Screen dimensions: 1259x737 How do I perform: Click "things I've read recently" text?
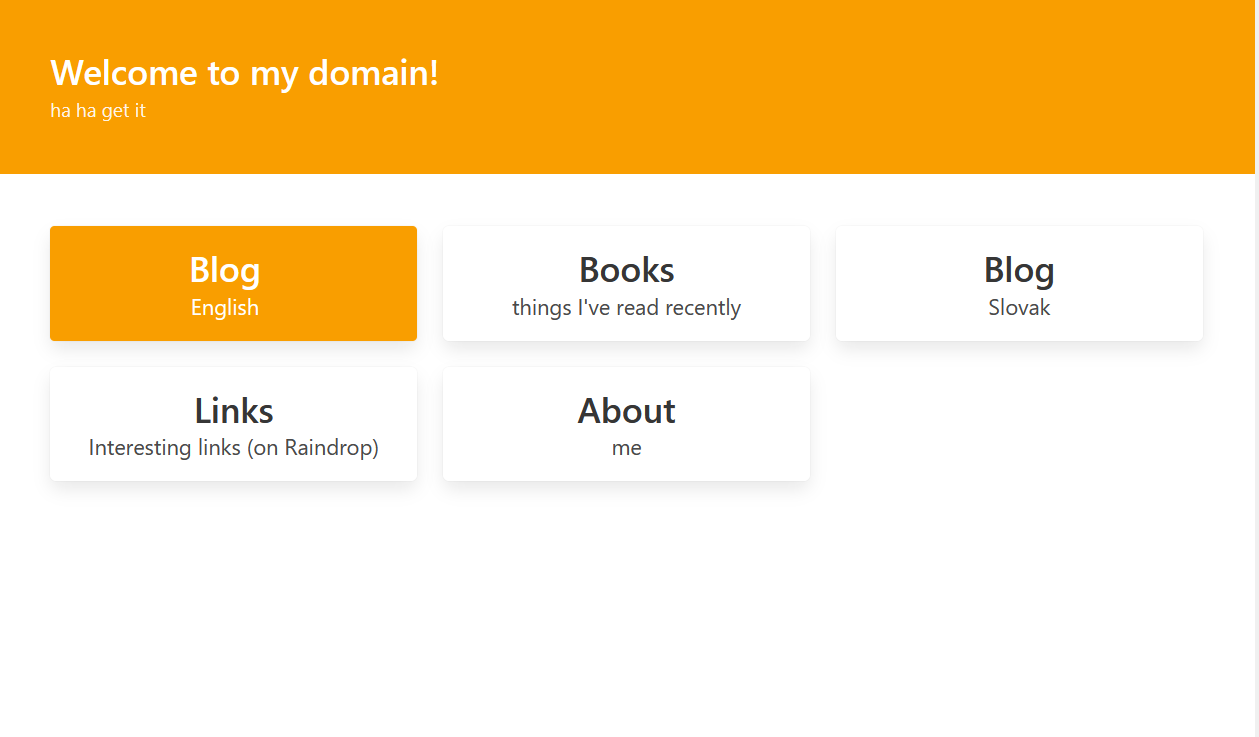626,308
